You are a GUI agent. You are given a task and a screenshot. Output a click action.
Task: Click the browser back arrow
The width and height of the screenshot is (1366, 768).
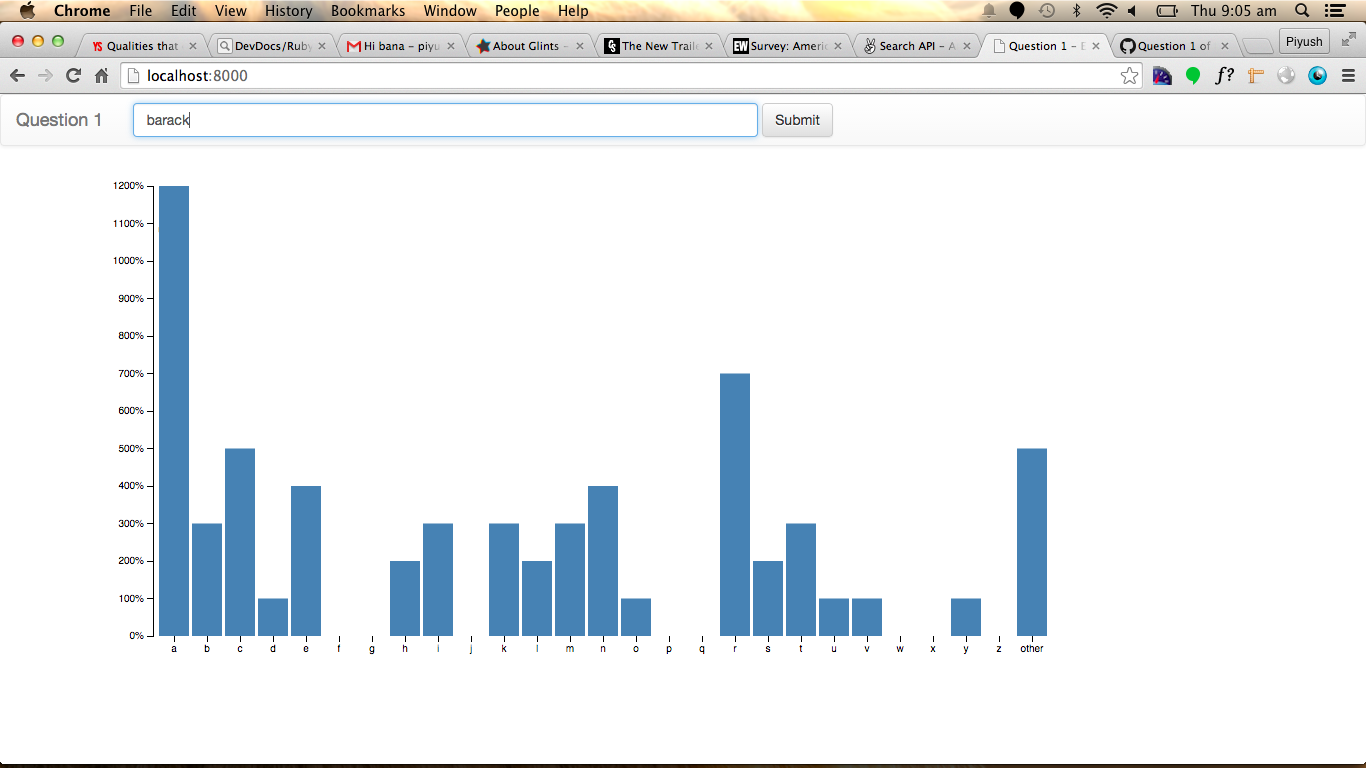(x=17, y=76)
